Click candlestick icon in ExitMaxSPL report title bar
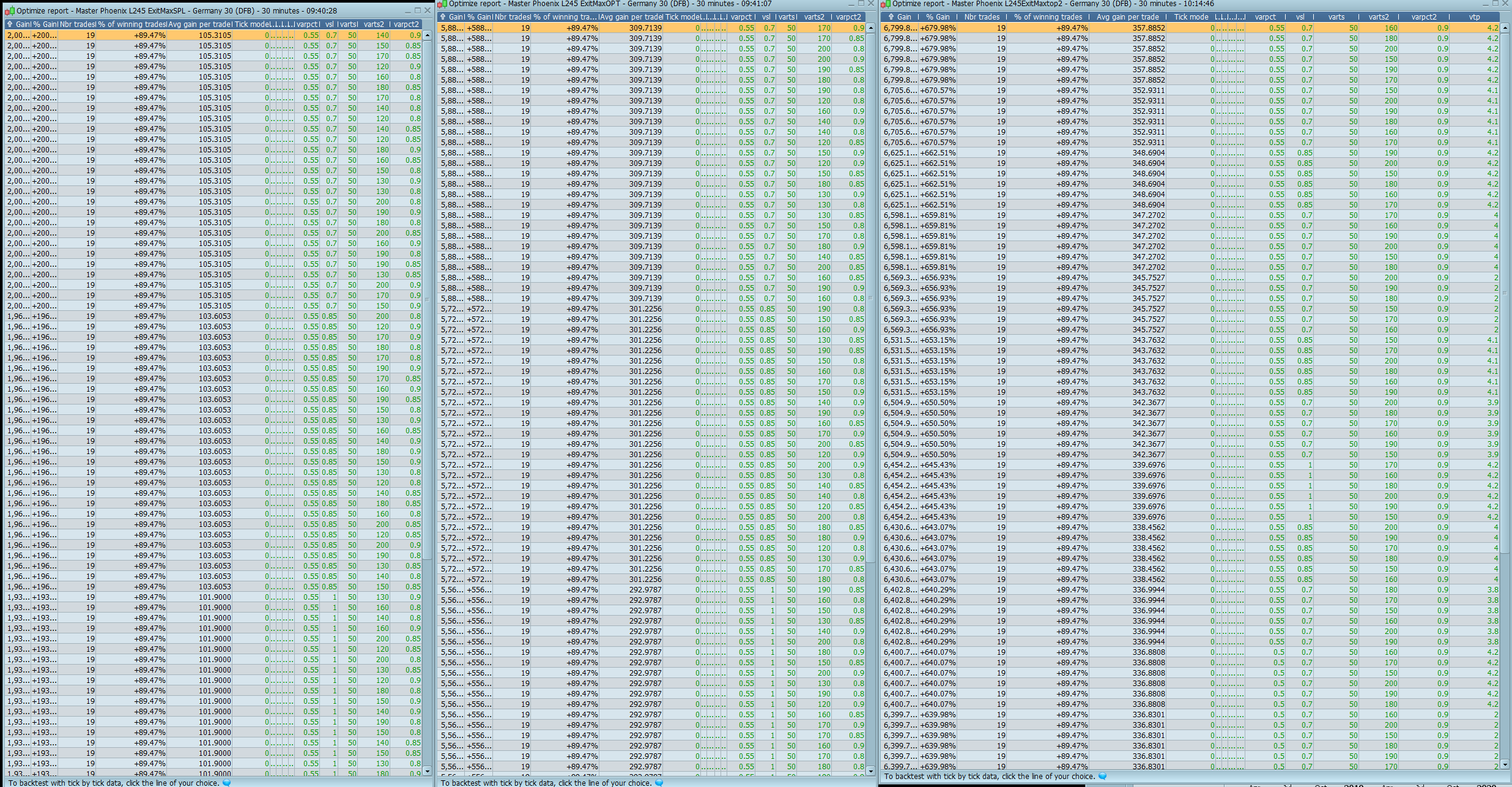 [x=10, y=11]
